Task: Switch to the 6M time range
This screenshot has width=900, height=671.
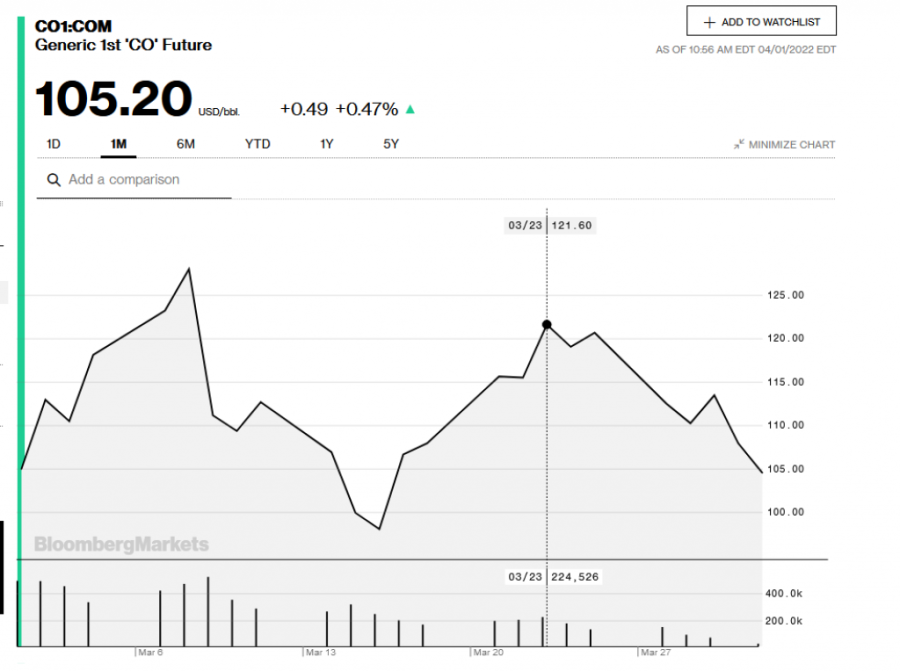Action: (x=186, y=144)
